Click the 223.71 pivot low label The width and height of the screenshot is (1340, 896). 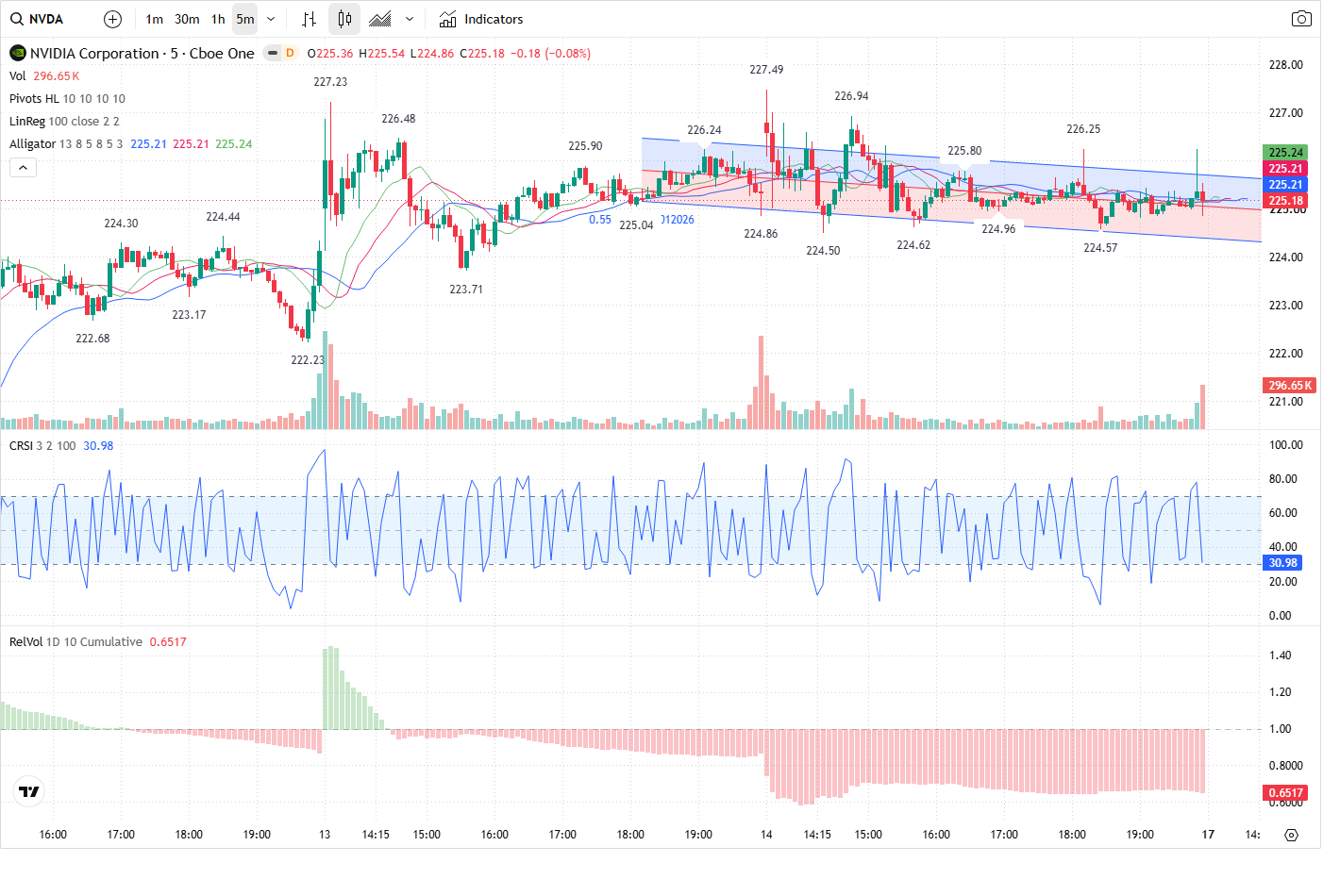click(x=466, y=290)
